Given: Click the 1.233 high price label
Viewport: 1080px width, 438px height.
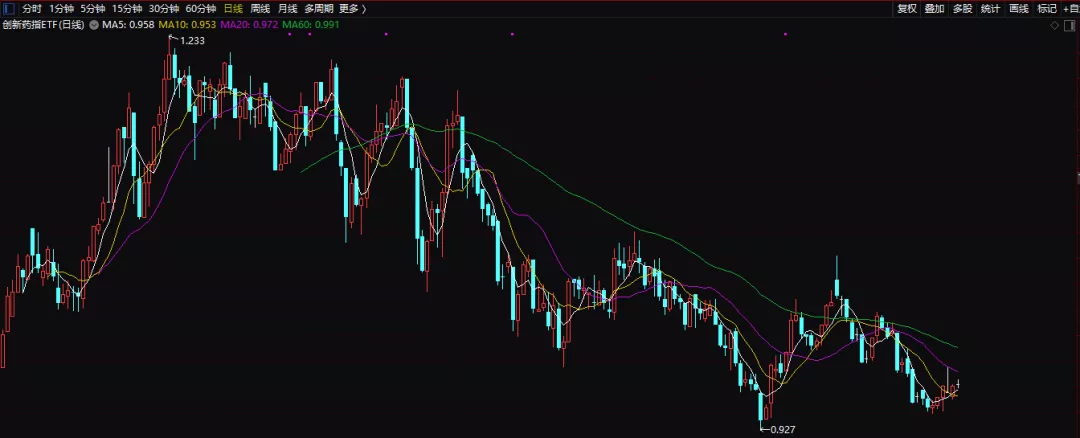Looking at the screenshot, I should point(192,41).
